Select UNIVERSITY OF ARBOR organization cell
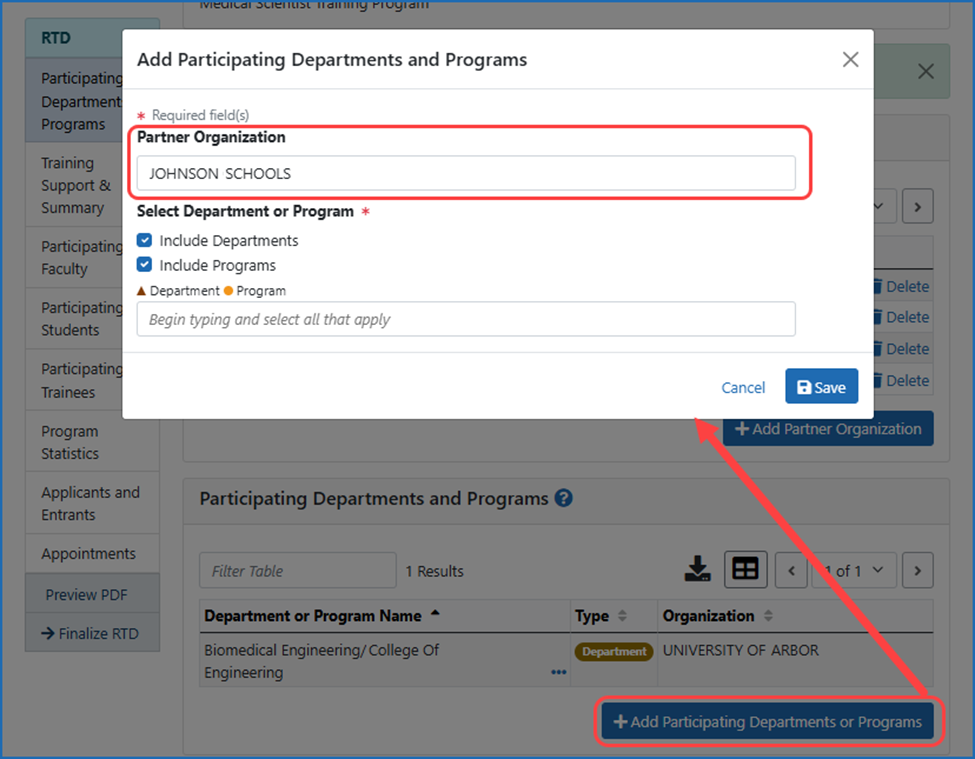 click(741, 650)
